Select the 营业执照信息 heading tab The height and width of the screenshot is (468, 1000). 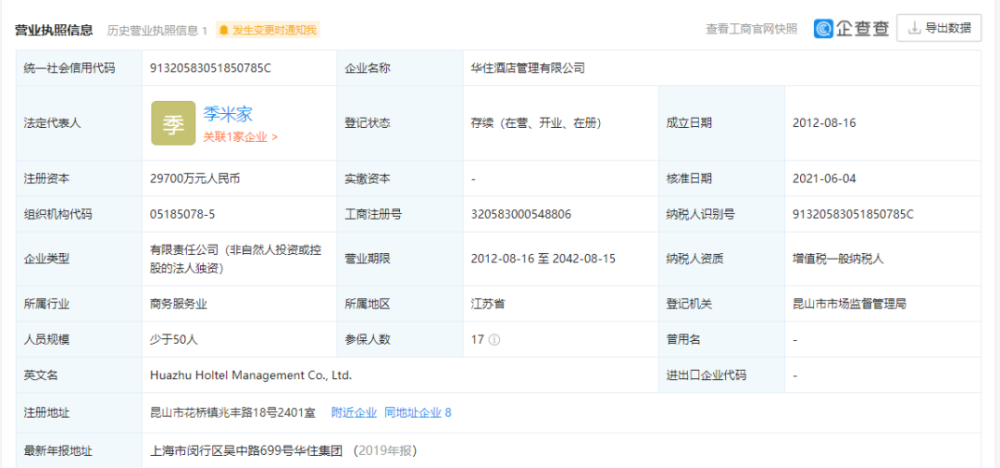point(55,29)
